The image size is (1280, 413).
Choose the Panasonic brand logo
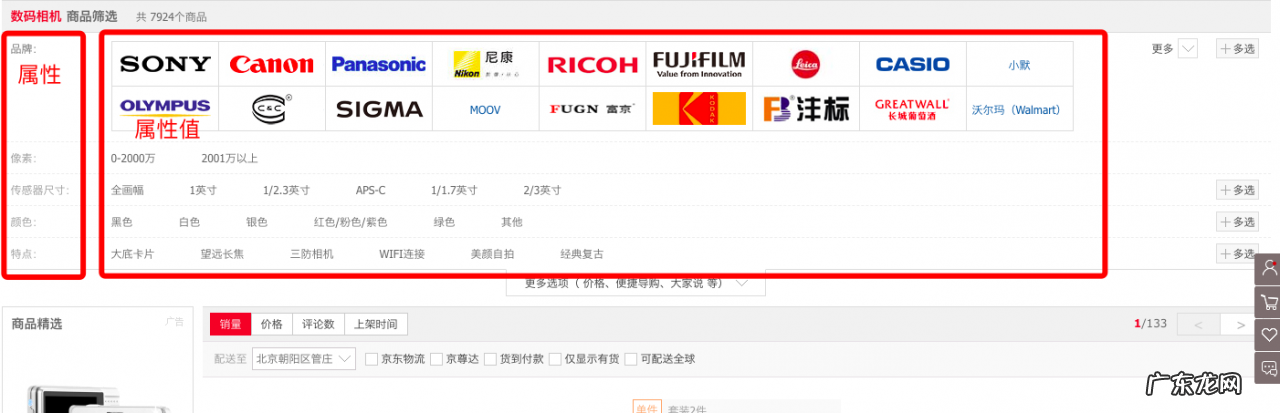pos(379,64)
